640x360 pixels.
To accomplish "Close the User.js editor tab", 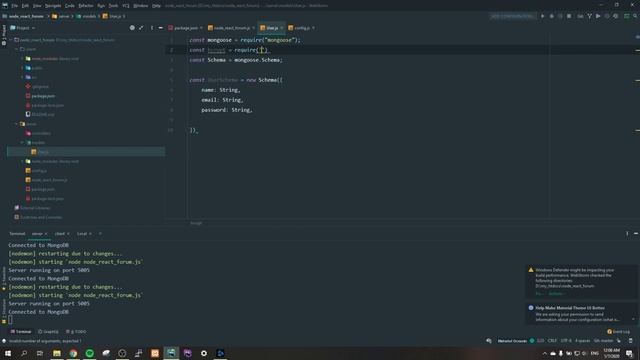I will click(x=282, y=28).
